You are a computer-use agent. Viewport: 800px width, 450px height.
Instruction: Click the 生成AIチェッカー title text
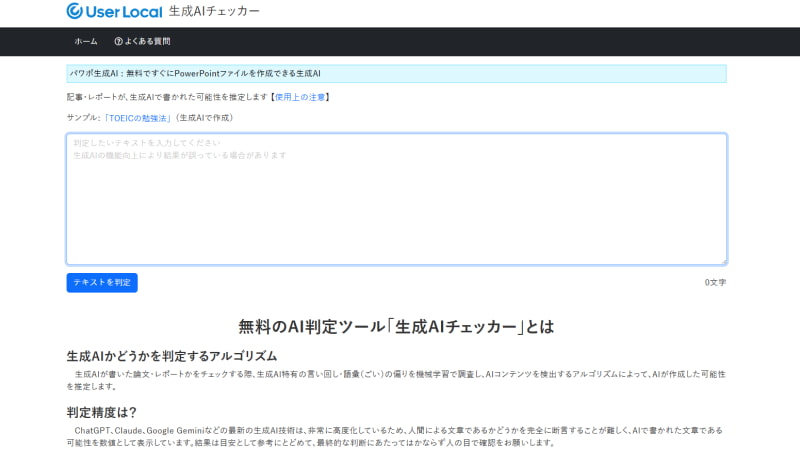[x=214, y=11]
